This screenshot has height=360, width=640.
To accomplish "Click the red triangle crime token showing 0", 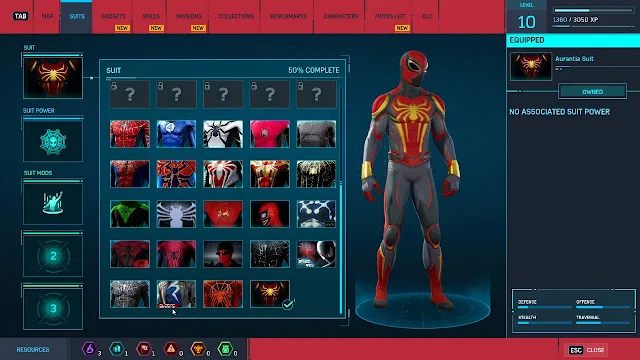I will [x=171, y=349].
